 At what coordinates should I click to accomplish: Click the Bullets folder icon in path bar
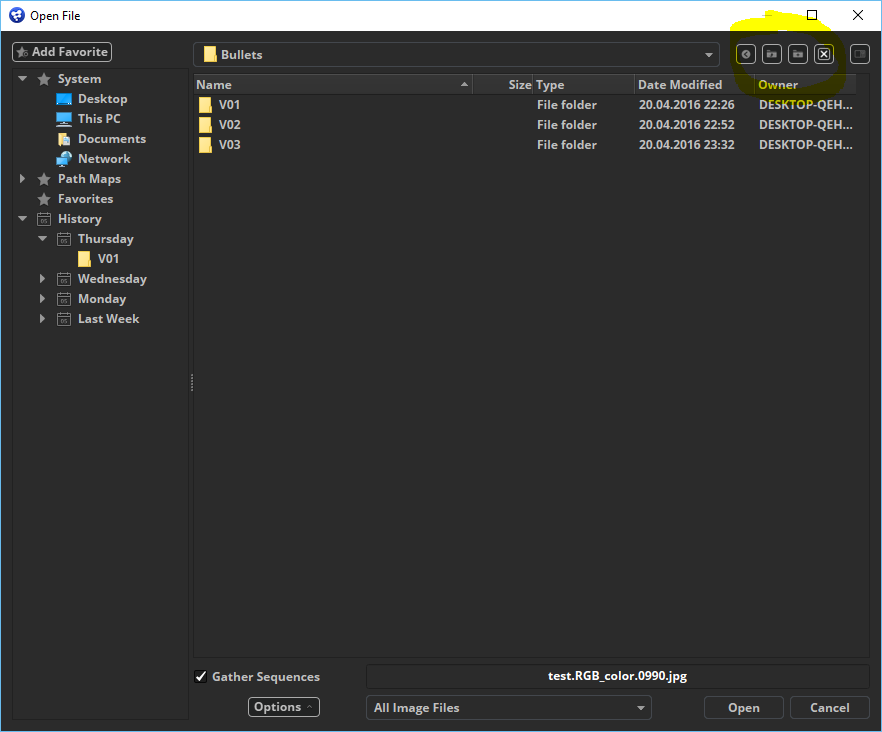pos(210,55)
